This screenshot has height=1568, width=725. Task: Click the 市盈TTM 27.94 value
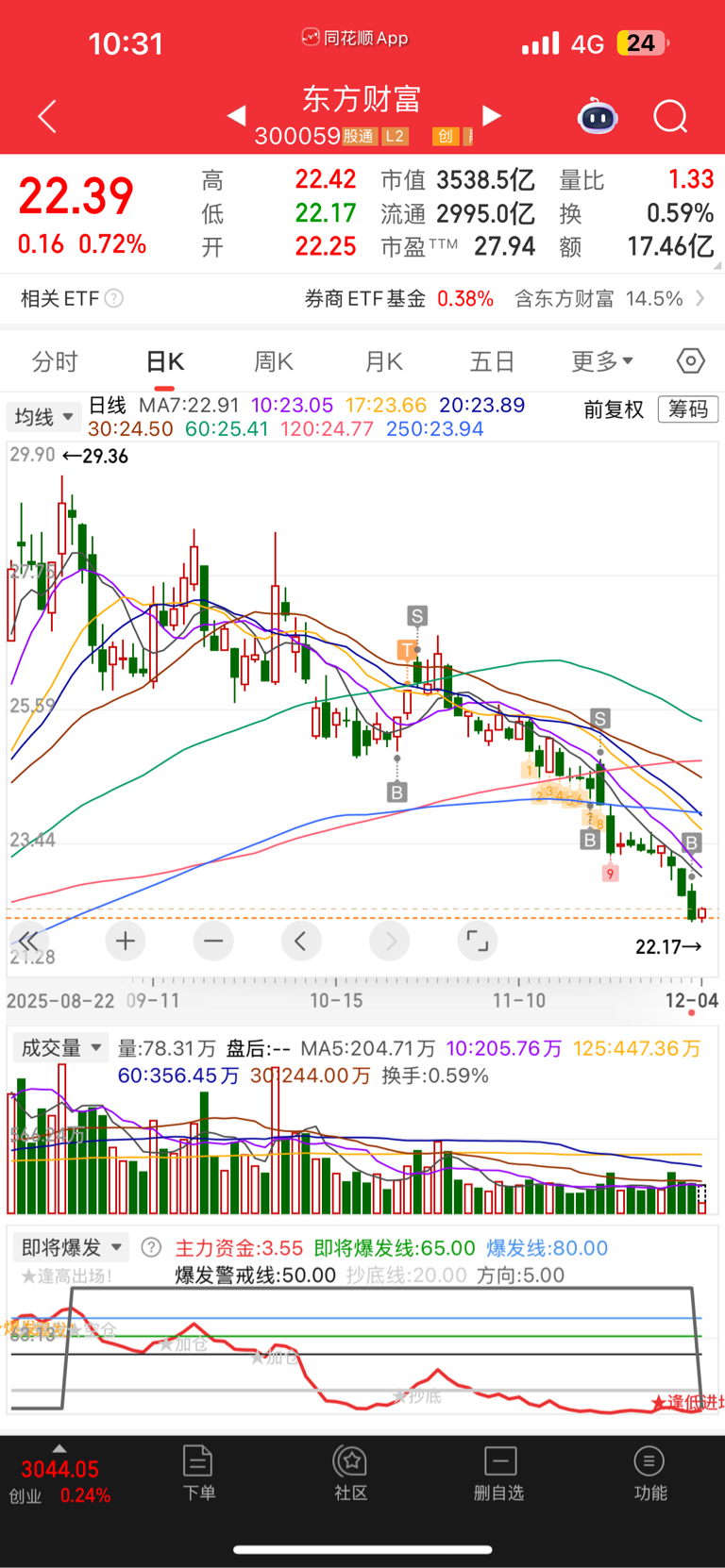click(x=458, y=247)
